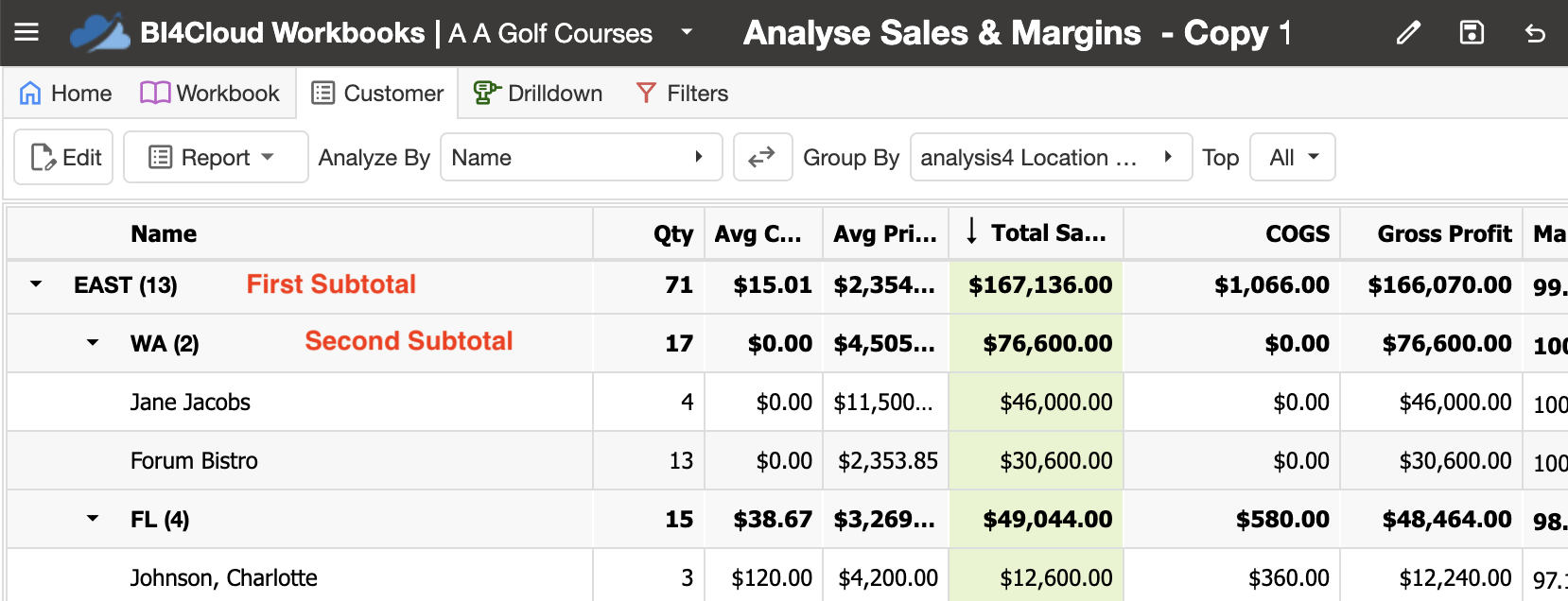Select the Jane Jacobs row name
Viewport: 1568px width, 601px height.
[x=190, y=403]
